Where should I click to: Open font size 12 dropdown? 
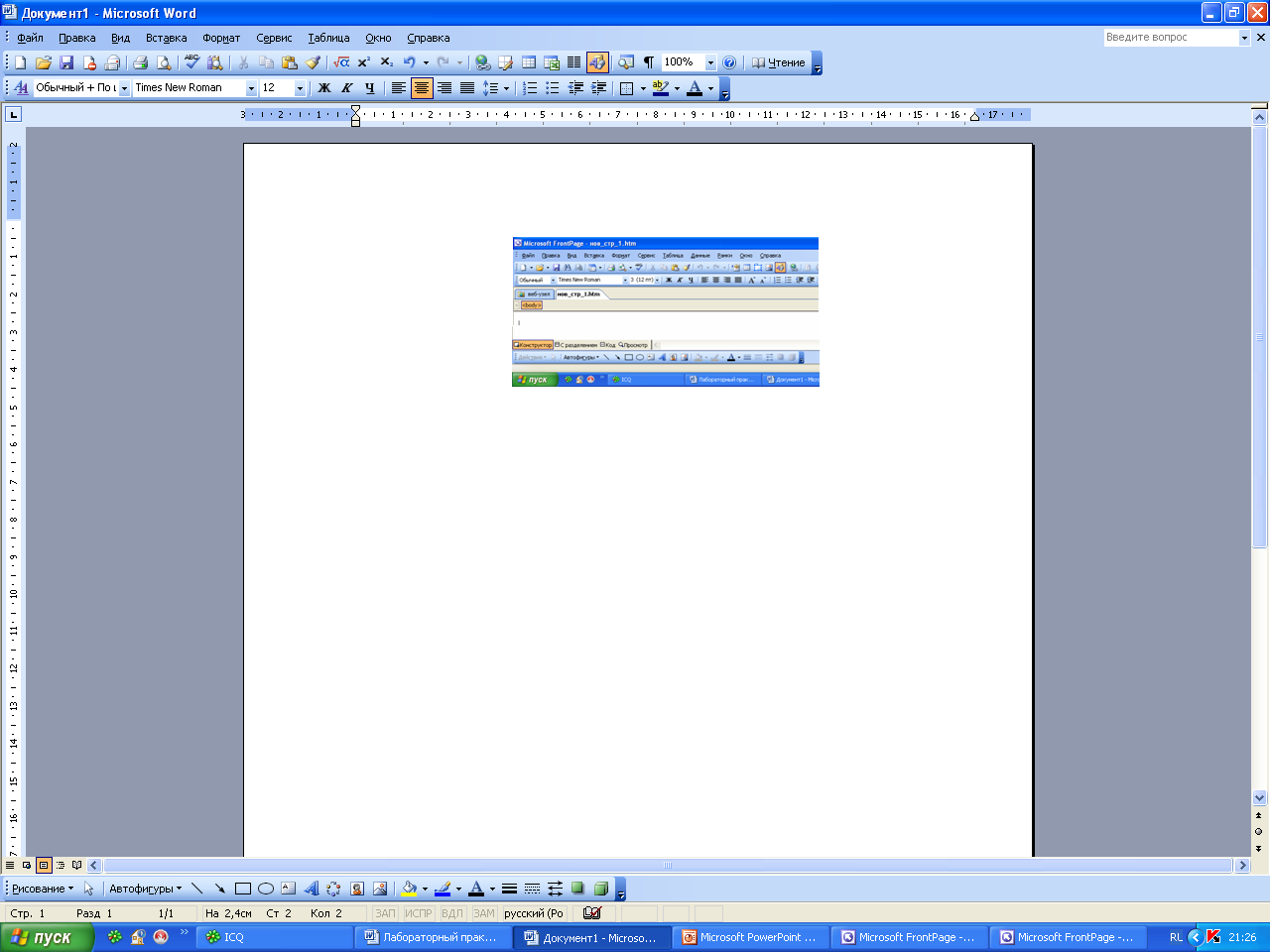pos(301,88)
